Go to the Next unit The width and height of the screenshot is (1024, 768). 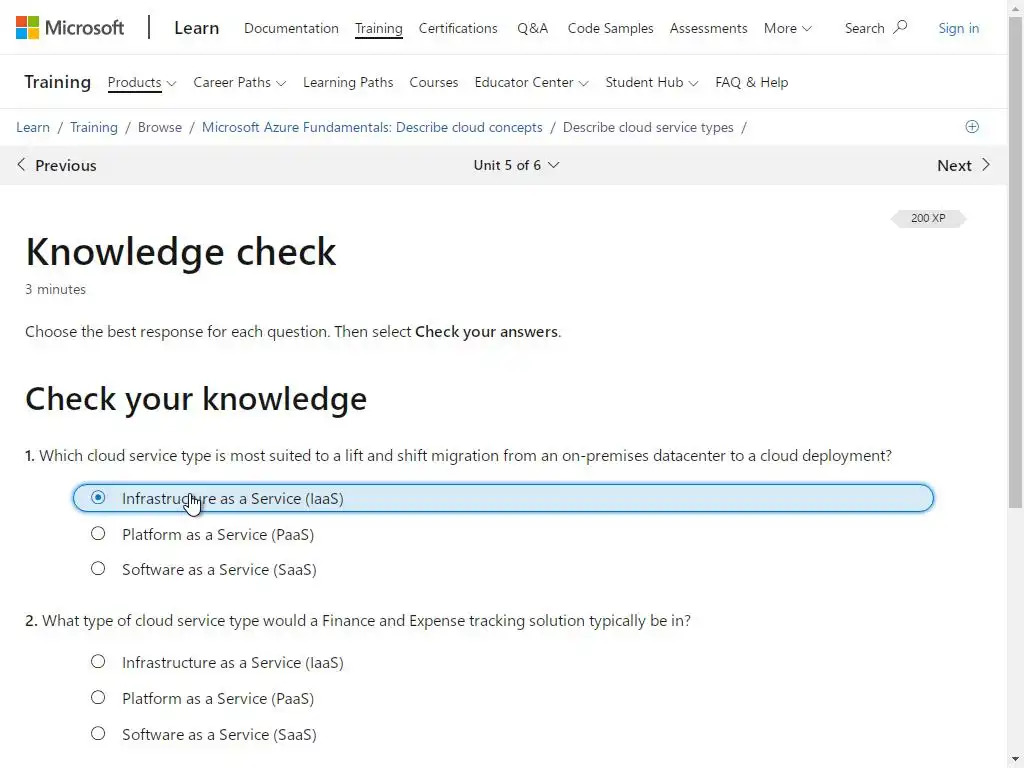click(964, 165)
